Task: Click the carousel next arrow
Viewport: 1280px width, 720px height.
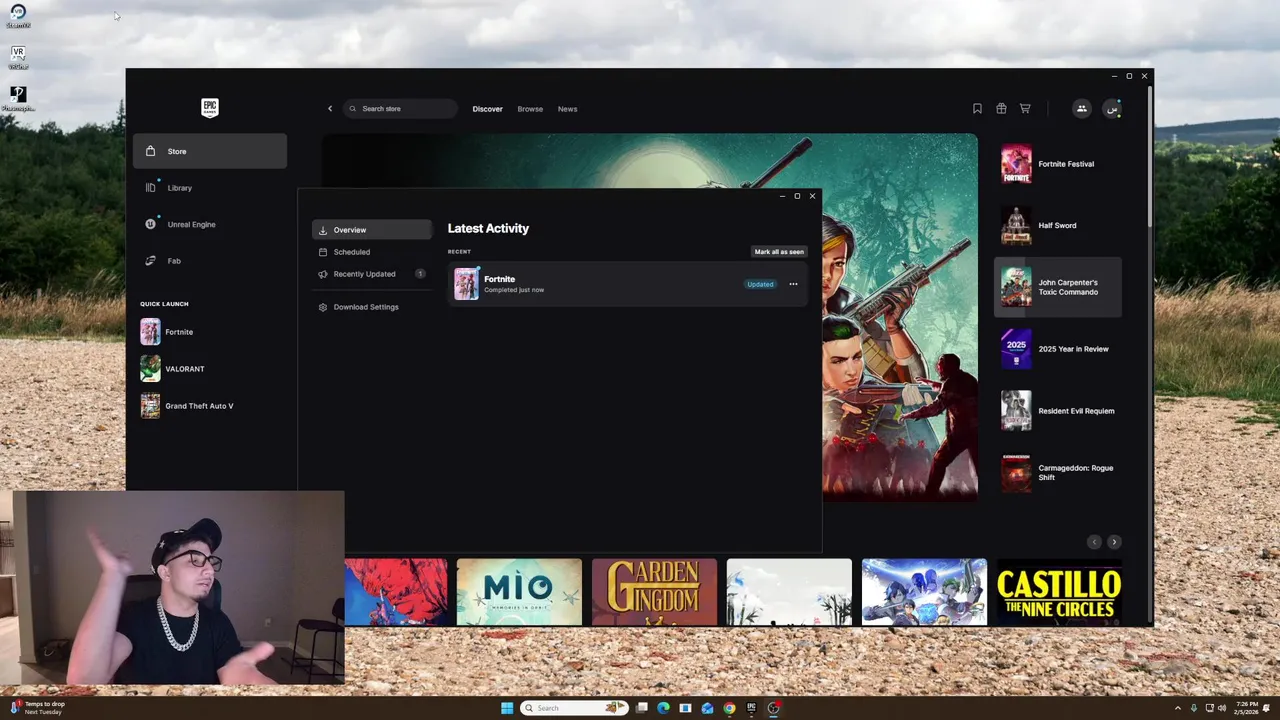Action: 1114,542
